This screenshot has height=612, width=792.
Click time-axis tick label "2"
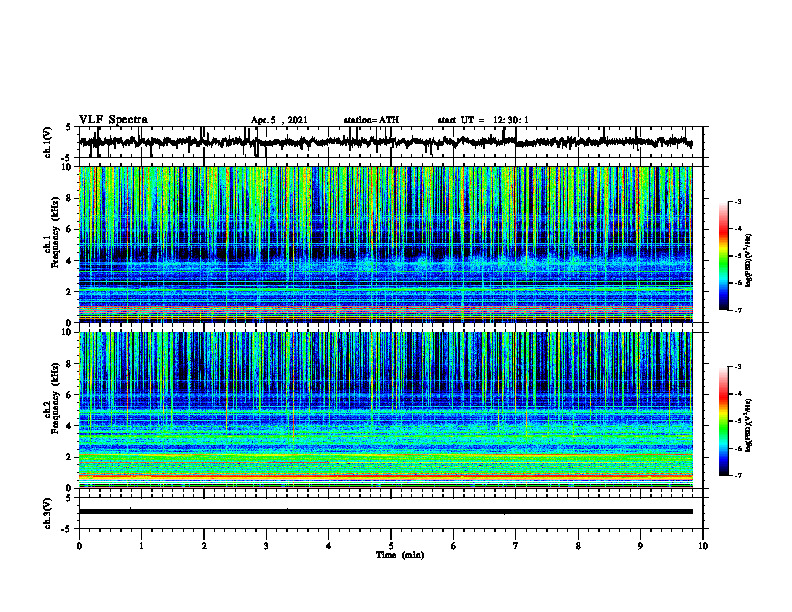point(204,546)
